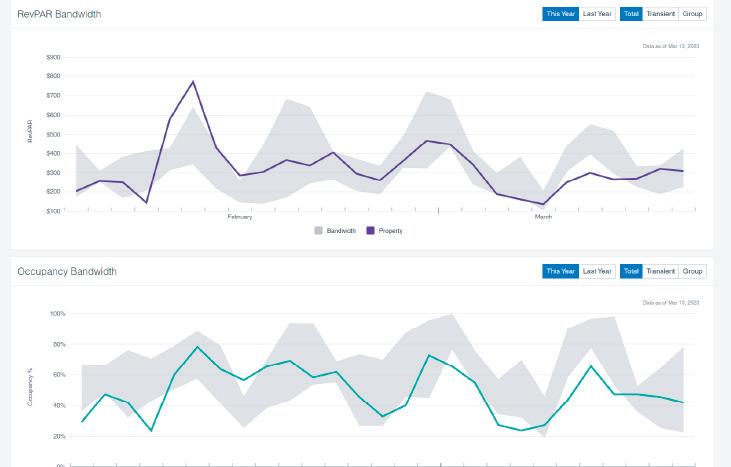The height and width of the screenshot is (467, 731).
Task: Switch RevPAR Bandwidth chart to Last Year
Action: [597, 14]
